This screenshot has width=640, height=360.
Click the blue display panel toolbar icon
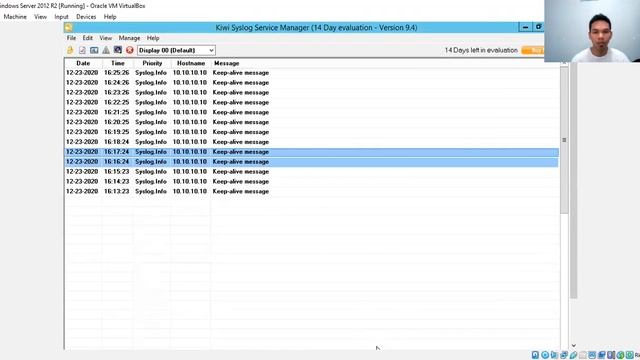tap(94, 50)
